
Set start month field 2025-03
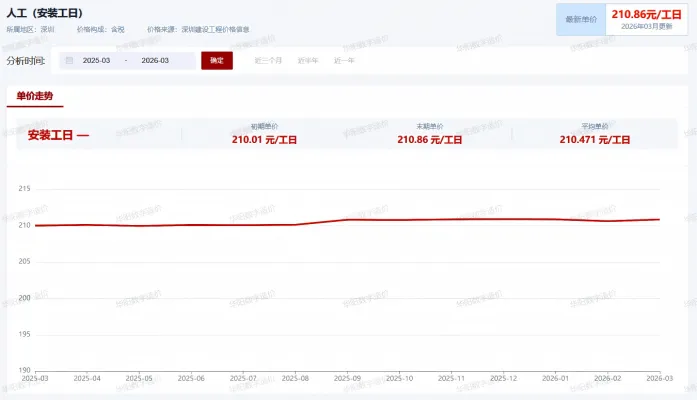tap(96, 60)
